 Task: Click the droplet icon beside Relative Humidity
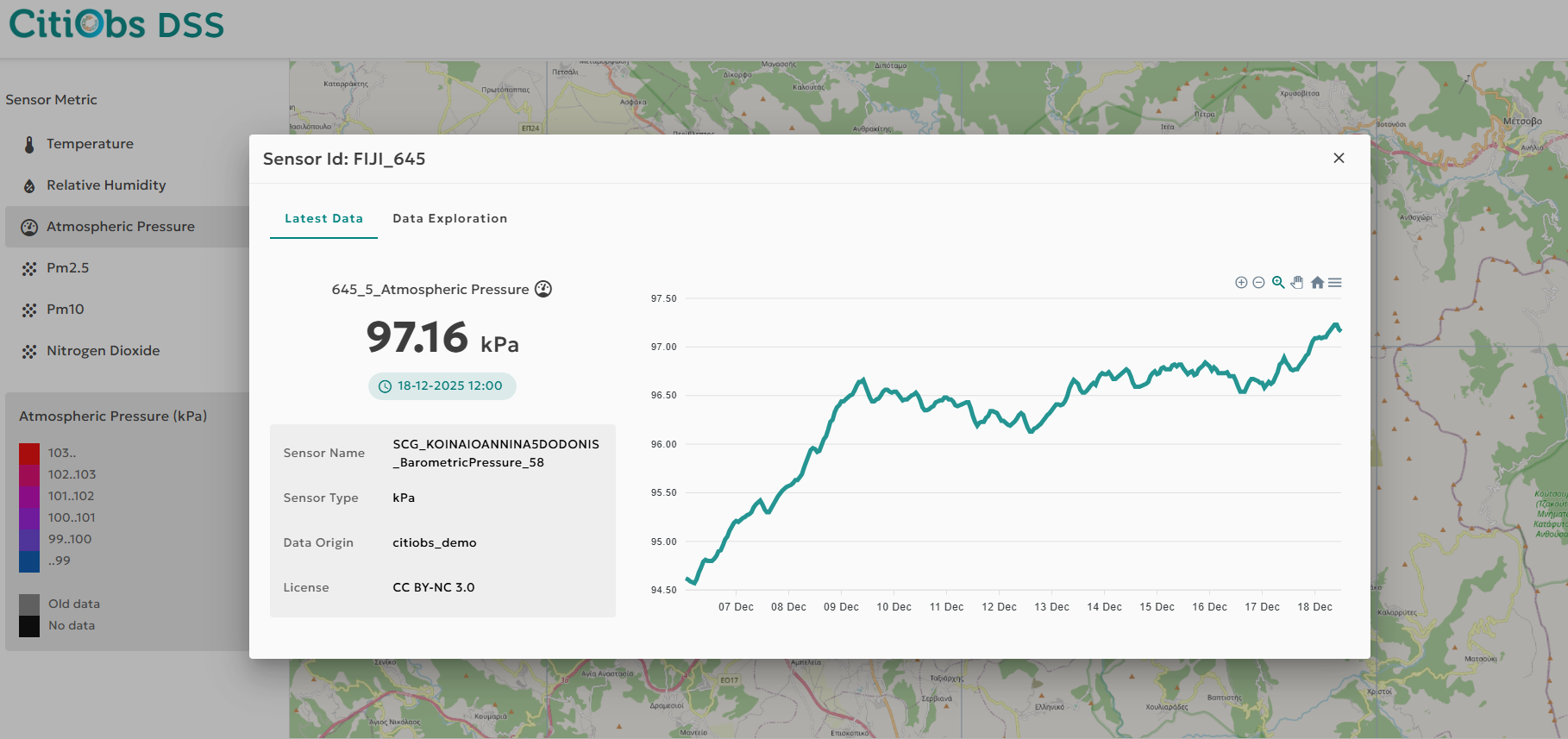(29, 185)
